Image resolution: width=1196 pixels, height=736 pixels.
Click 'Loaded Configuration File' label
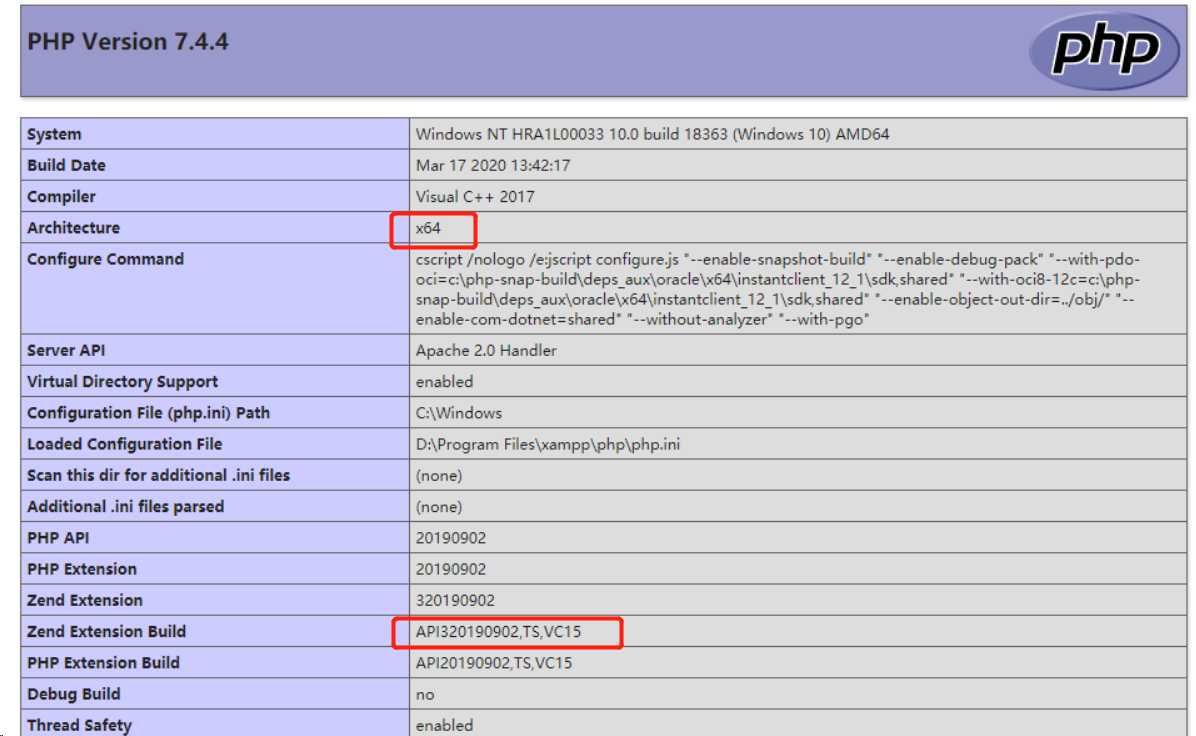124,445
